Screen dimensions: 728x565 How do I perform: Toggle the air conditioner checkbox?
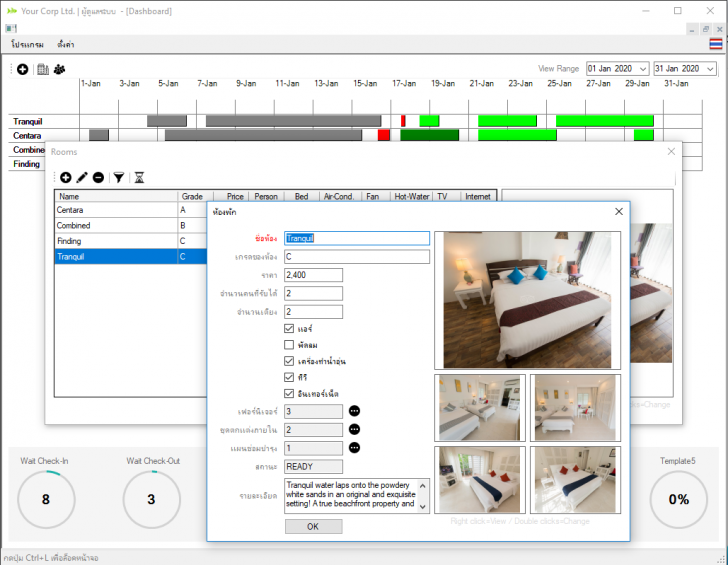[x=289, y=328]
